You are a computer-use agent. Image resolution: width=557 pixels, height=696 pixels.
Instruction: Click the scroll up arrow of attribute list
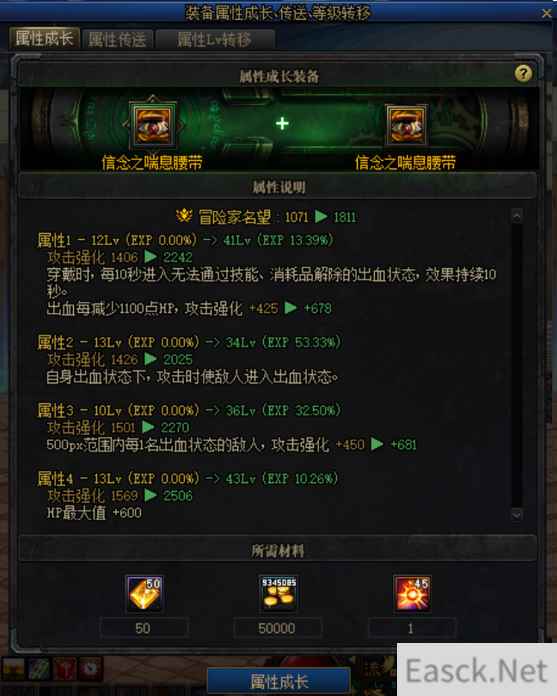pos(517,216)
